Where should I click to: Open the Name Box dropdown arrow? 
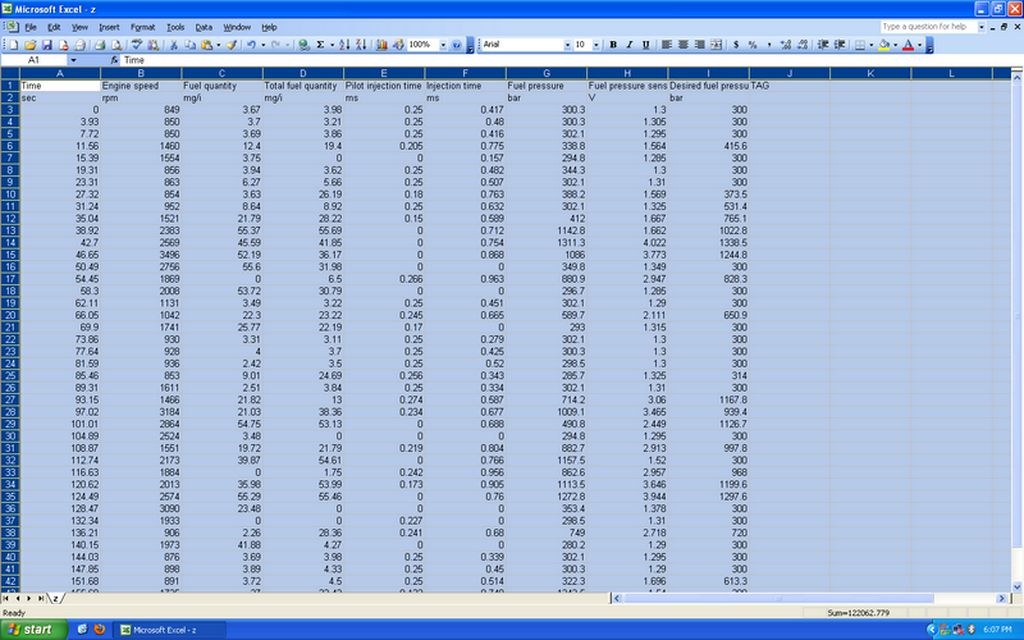coord(73,60)
